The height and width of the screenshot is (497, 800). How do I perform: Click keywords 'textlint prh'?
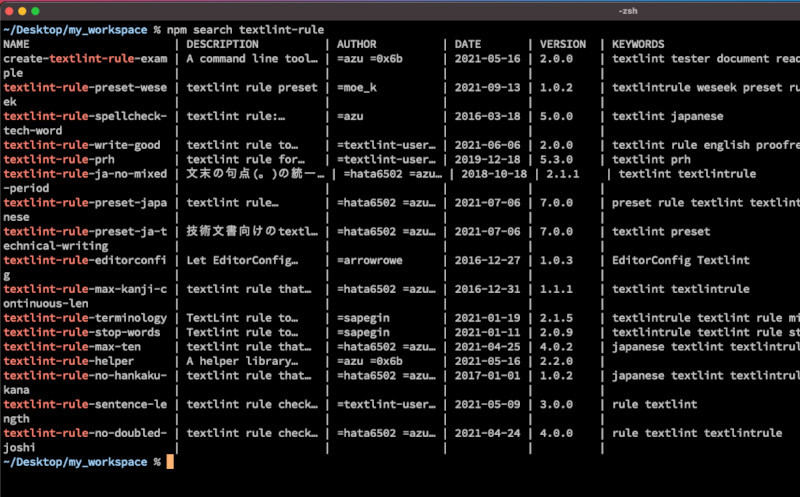point(651,159)
